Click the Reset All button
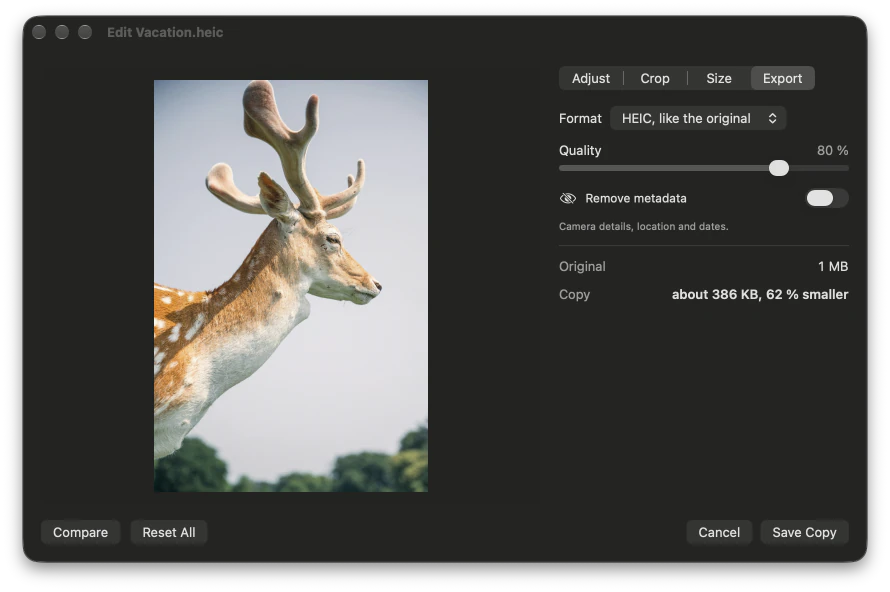Viewport: 890px width, 592px height. point(169,532)
